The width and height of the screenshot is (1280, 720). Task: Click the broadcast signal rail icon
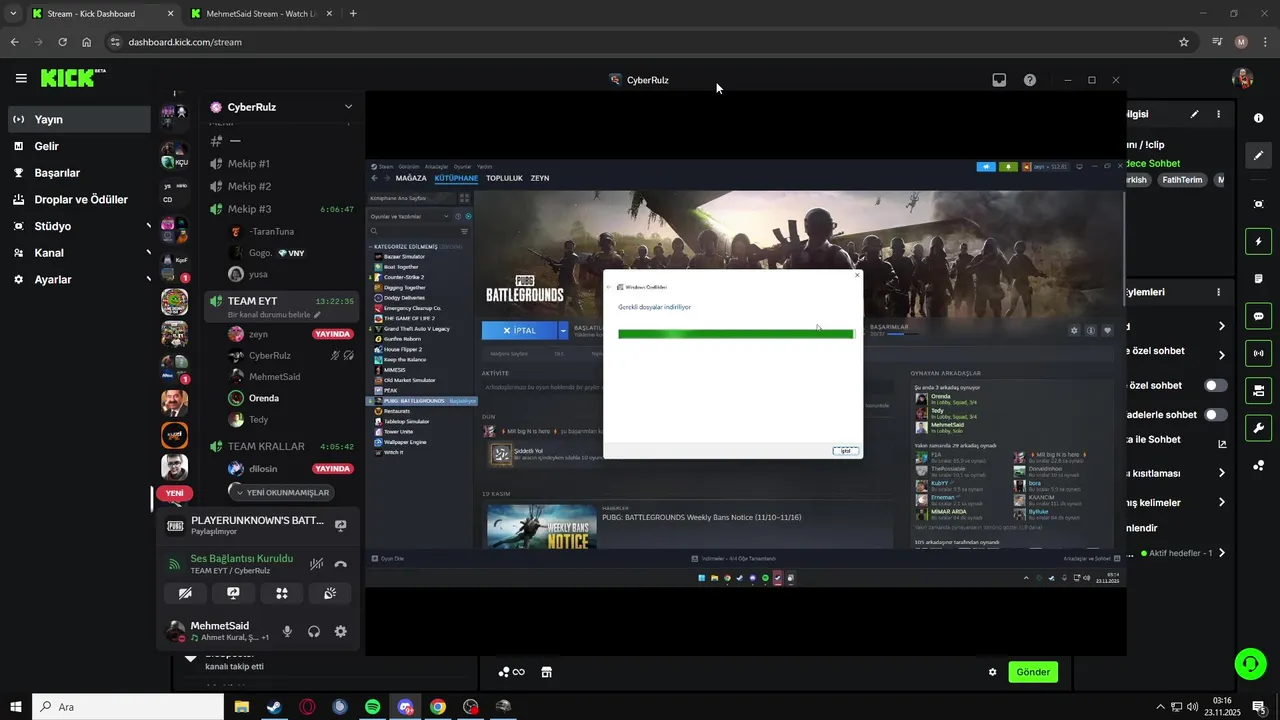1258,353
